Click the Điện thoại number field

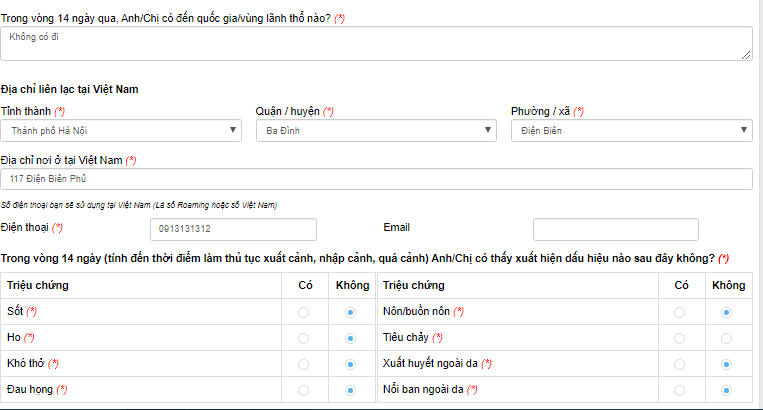[x=233, y=229]
